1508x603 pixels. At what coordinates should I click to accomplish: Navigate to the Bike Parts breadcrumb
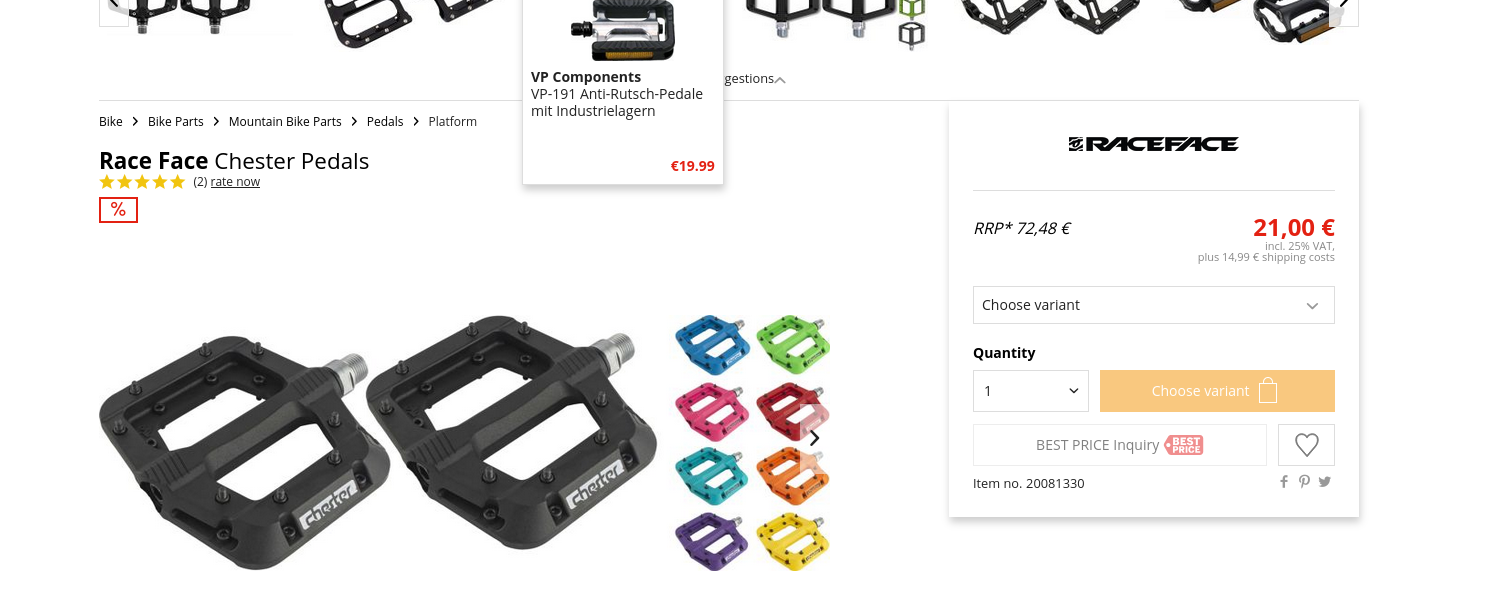176,122
